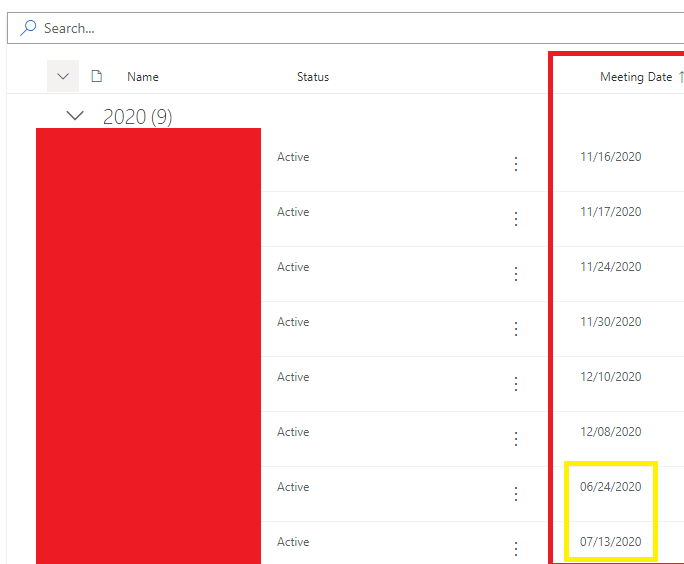The width and height of the screenshot is (684, 564).
Task: Select the 11/16/2020 meeting date cell
Action: coord(610,157)
